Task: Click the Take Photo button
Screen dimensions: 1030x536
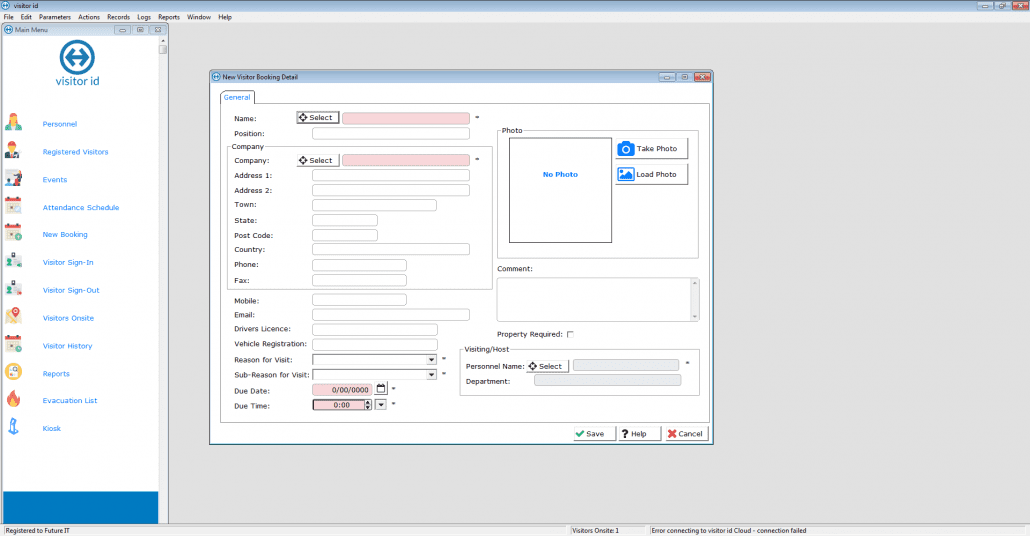Action: coord(651,149)
